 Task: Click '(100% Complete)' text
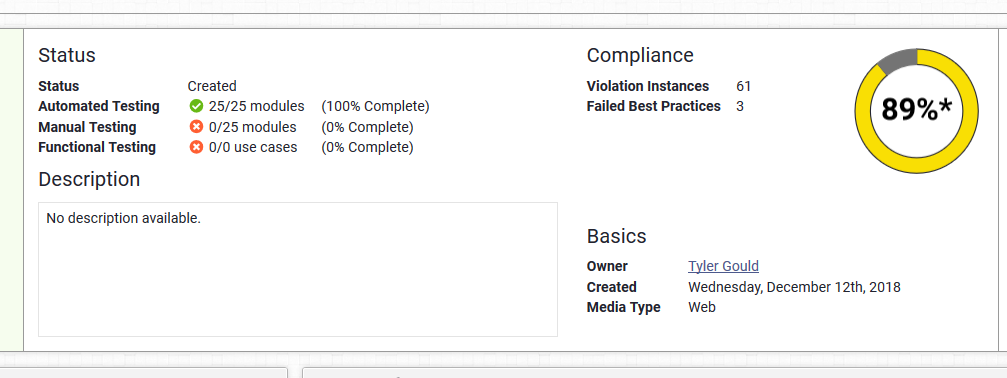click(x=376, y=106)
